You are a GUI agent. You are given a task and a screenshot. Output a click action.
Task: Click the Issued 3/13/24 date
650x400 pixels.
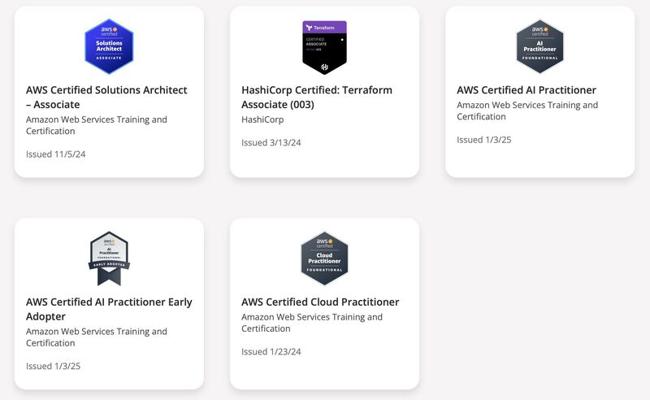(x=271, y=143)
